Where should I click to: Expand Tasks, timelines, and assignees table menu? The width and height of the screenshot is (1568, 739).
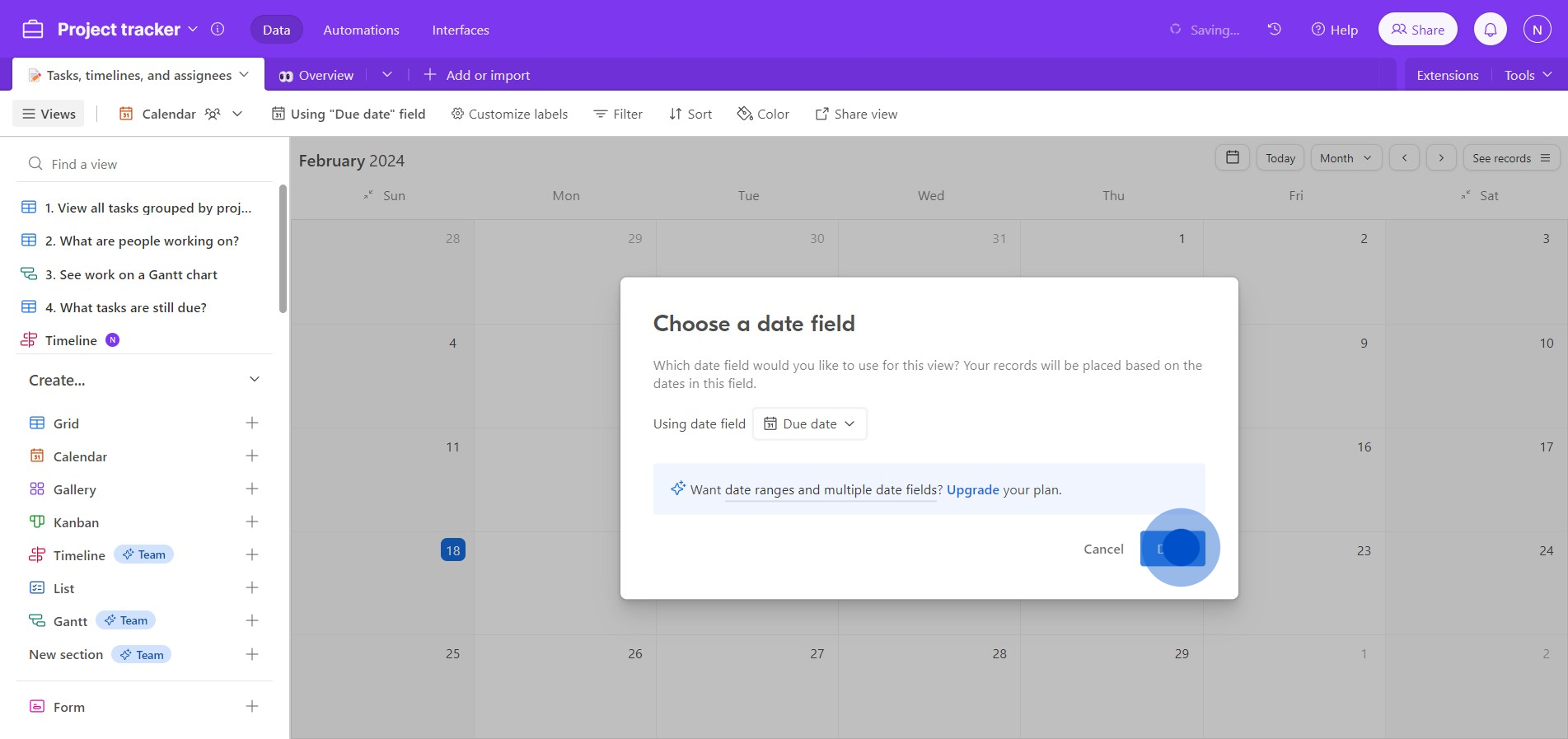pyautogui.click(x=244, y=74)
